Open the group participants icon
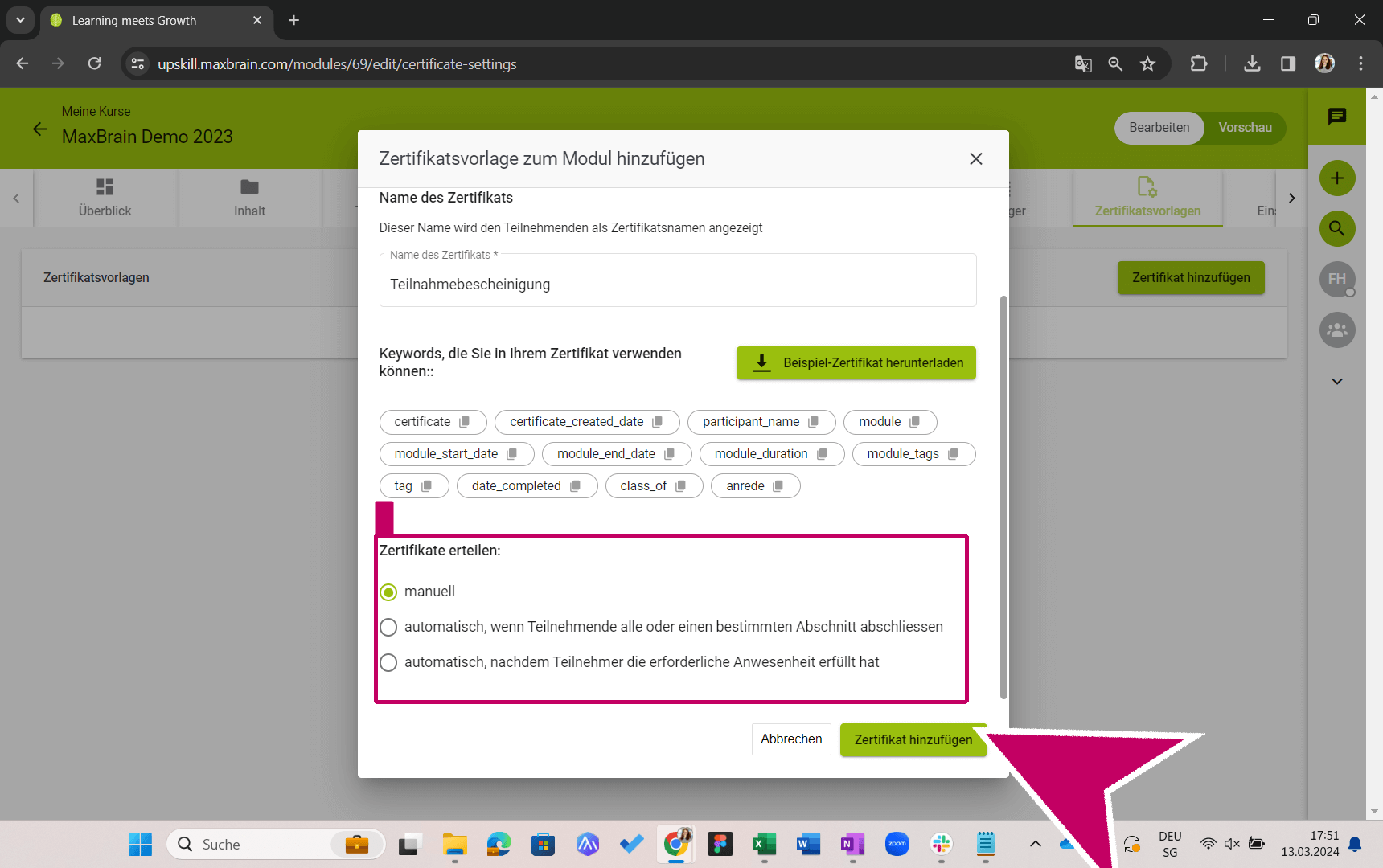Image resolution: width=1383 pixels, height=868 pixels. [x=1337, y=330]
